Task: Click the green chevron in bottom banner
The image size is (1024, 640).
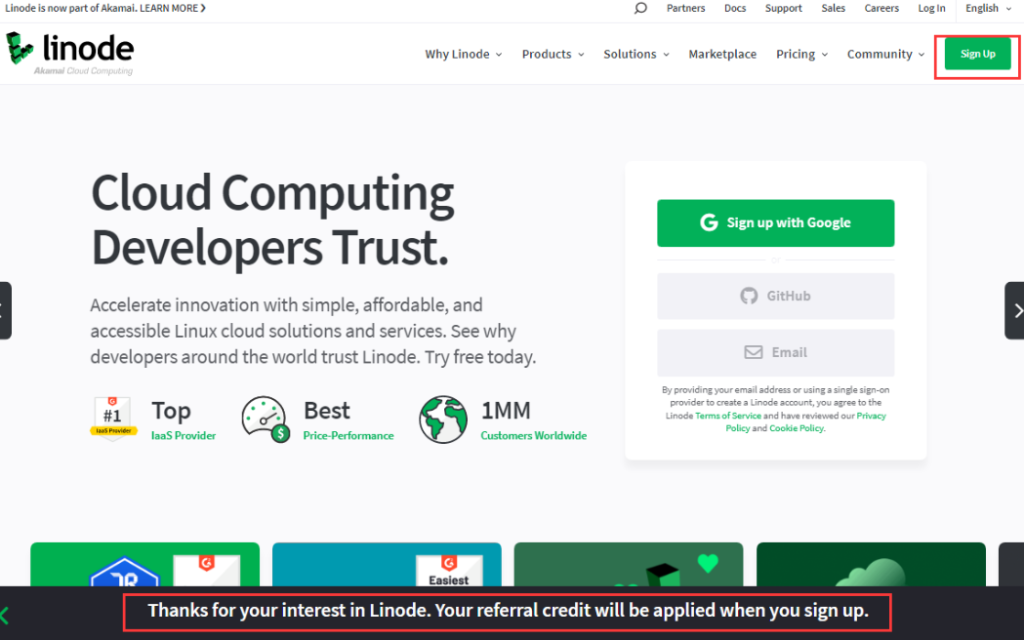Action: 5,615
